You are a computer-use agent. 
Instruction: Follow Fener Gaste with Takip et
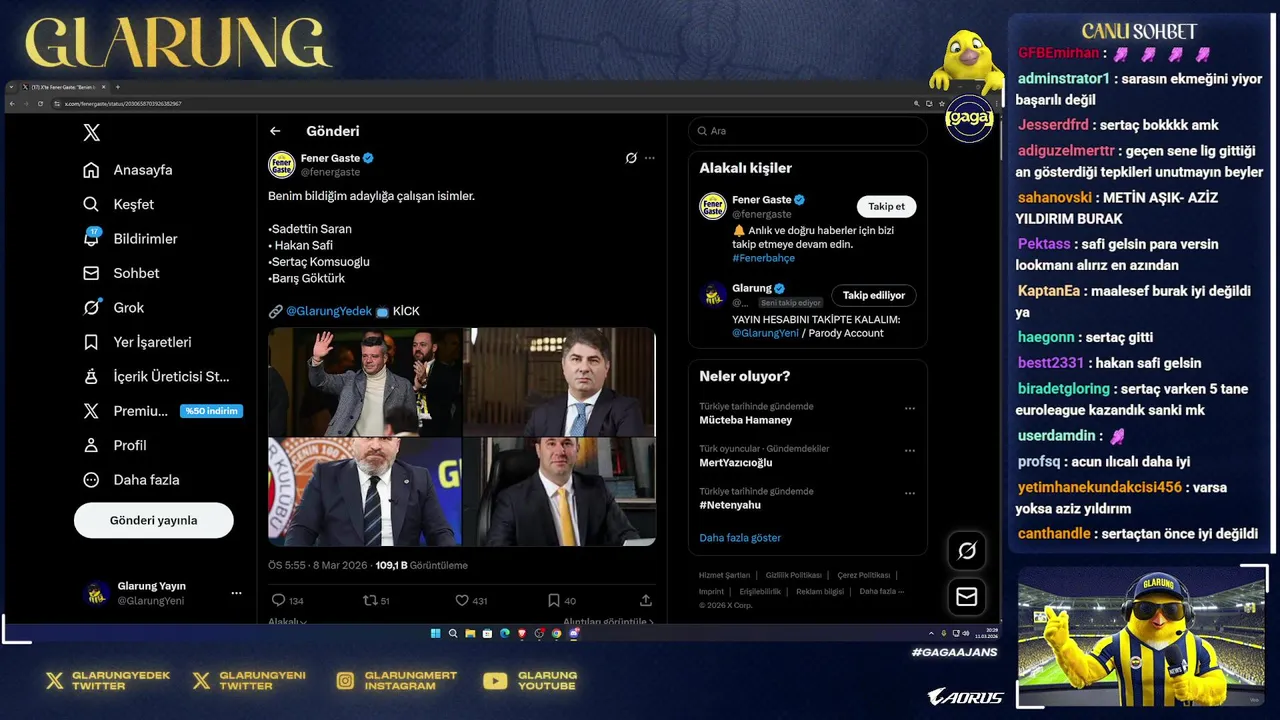(x=886, y=207)
